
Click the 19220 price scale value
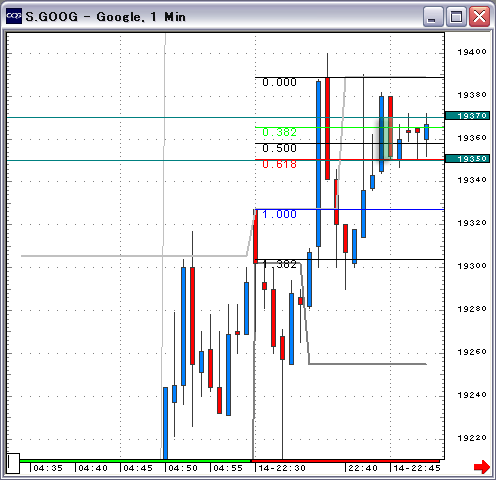(x=472, y=438)
